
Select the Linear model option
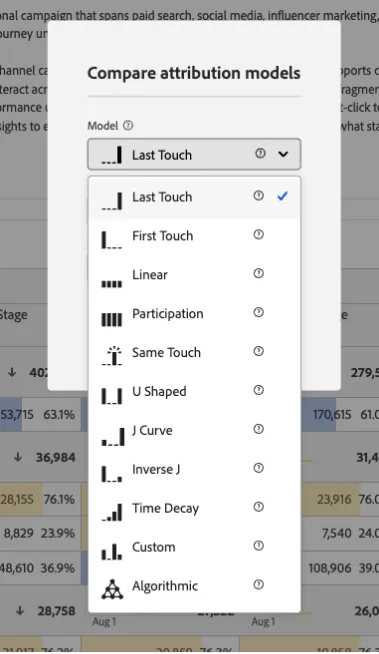click(x=194, y=275)
